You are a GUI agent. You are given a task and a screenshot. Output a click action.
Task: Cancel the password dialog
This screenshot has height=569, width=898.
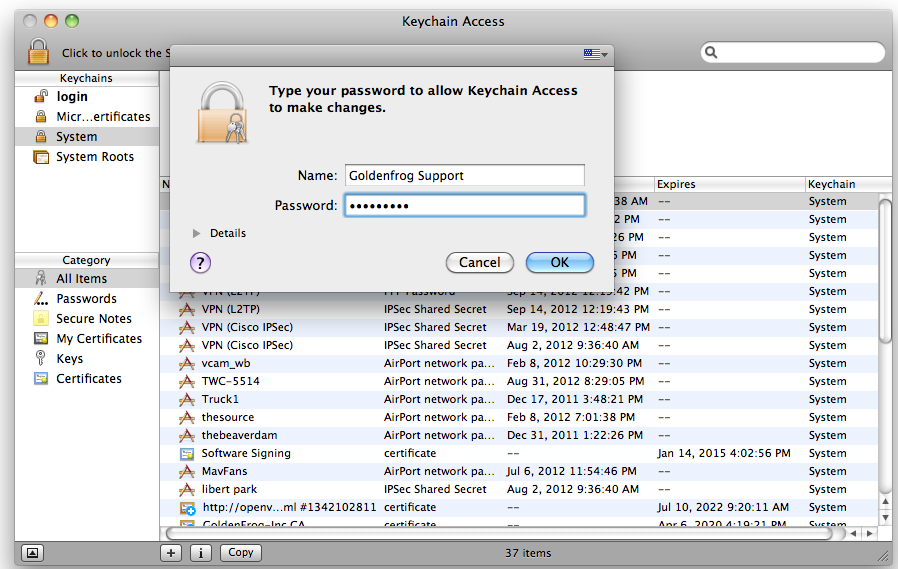point(479,262)
